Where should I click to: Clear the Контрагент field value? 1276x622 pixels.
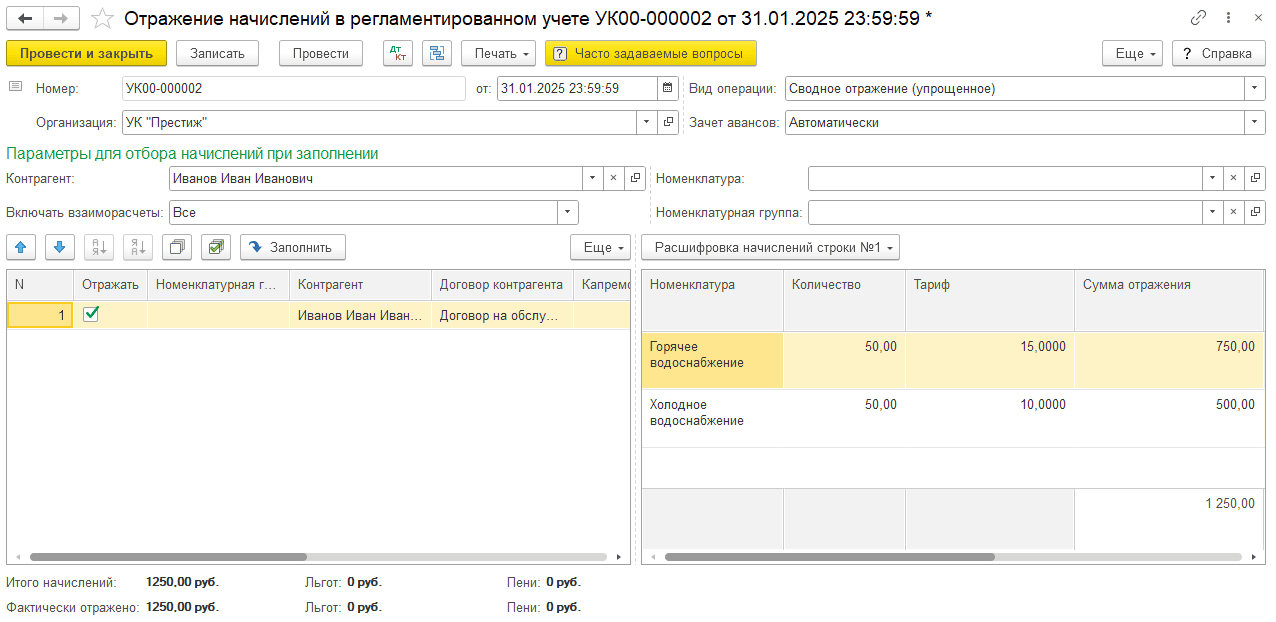(x=613, y=178)
